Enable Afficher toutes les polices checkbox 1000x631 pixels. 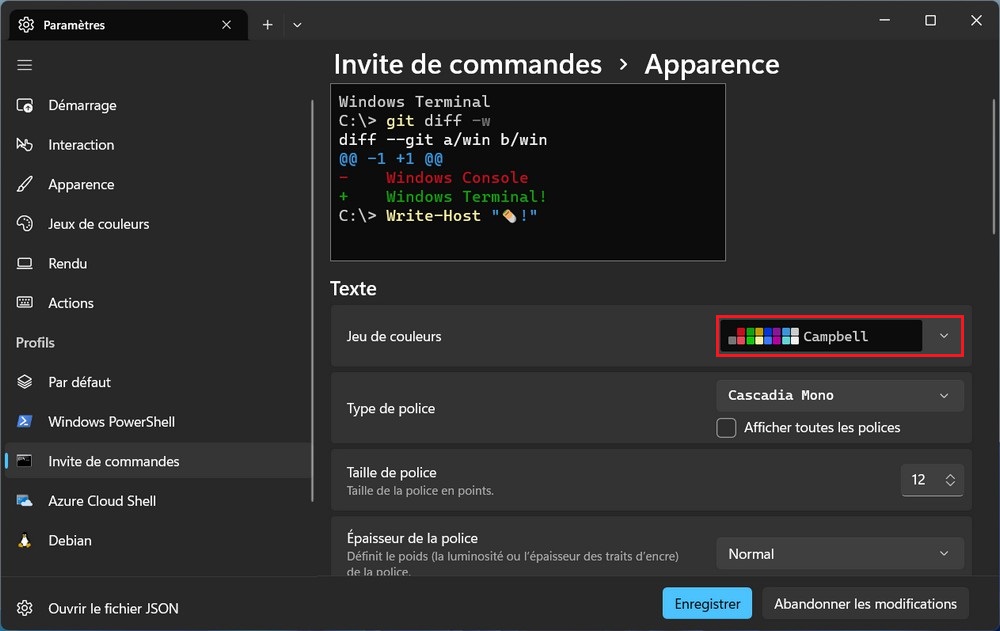[727, 428]
